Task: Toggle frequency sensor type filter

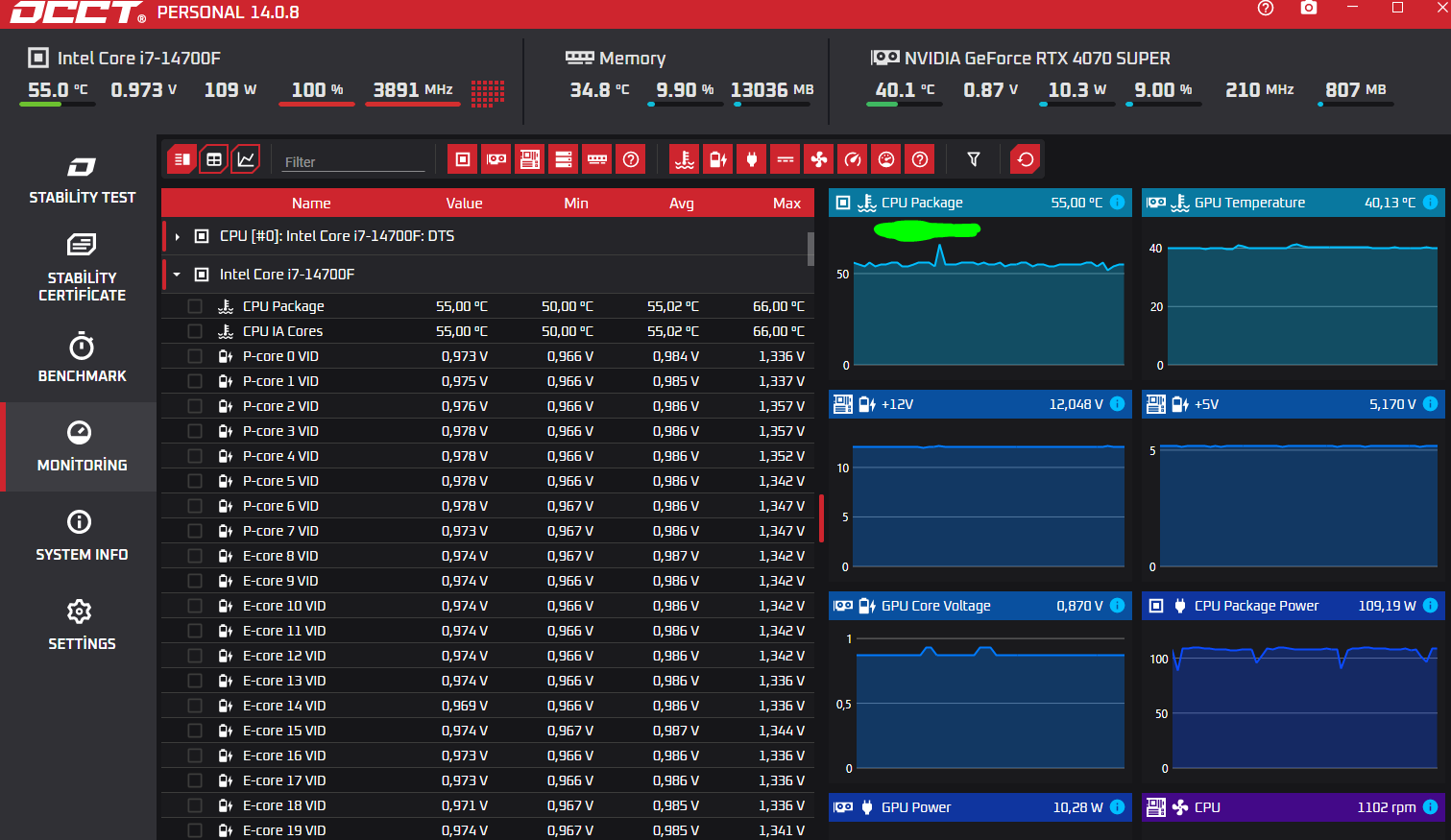Action: 853,159
